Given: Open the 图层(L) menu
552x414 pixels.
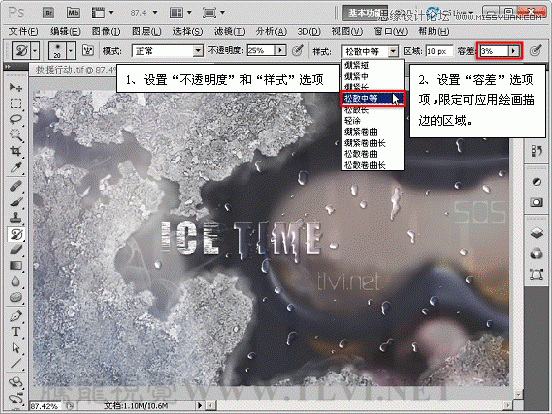Looking at the screenshot, I should 147,31.
